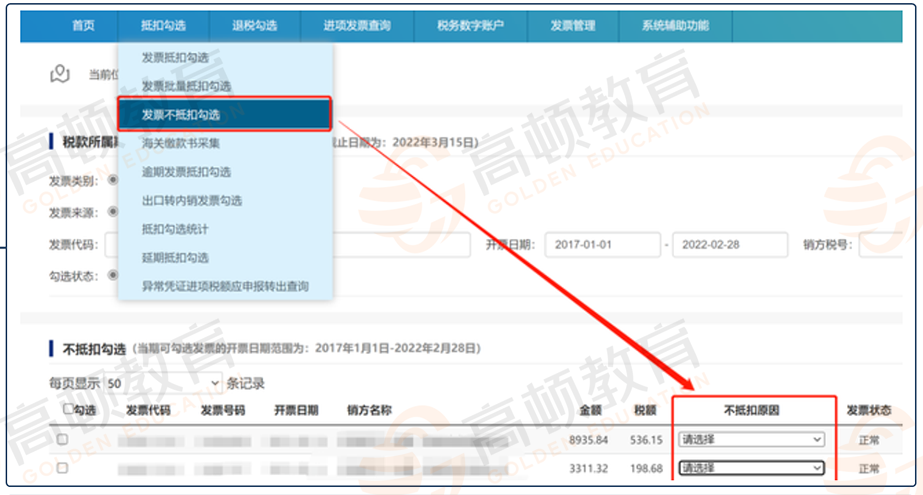Image resolution: width=923 pixels, height=495 pixels.
Task: Open the 发票管理 top menu
Action: coord(572,26)
